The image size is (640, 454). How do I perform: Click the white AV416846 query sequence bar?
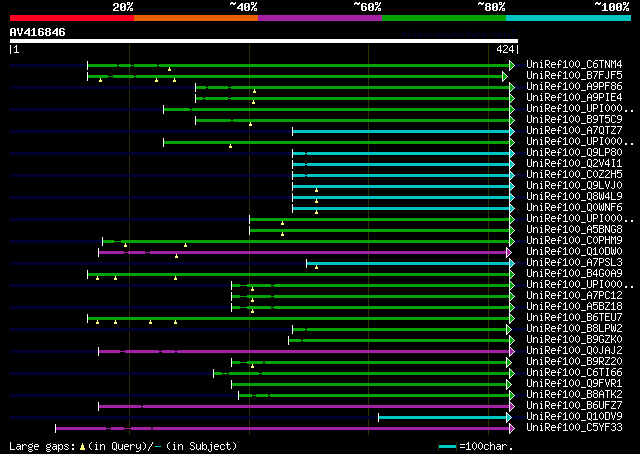(x=264, y=41)
